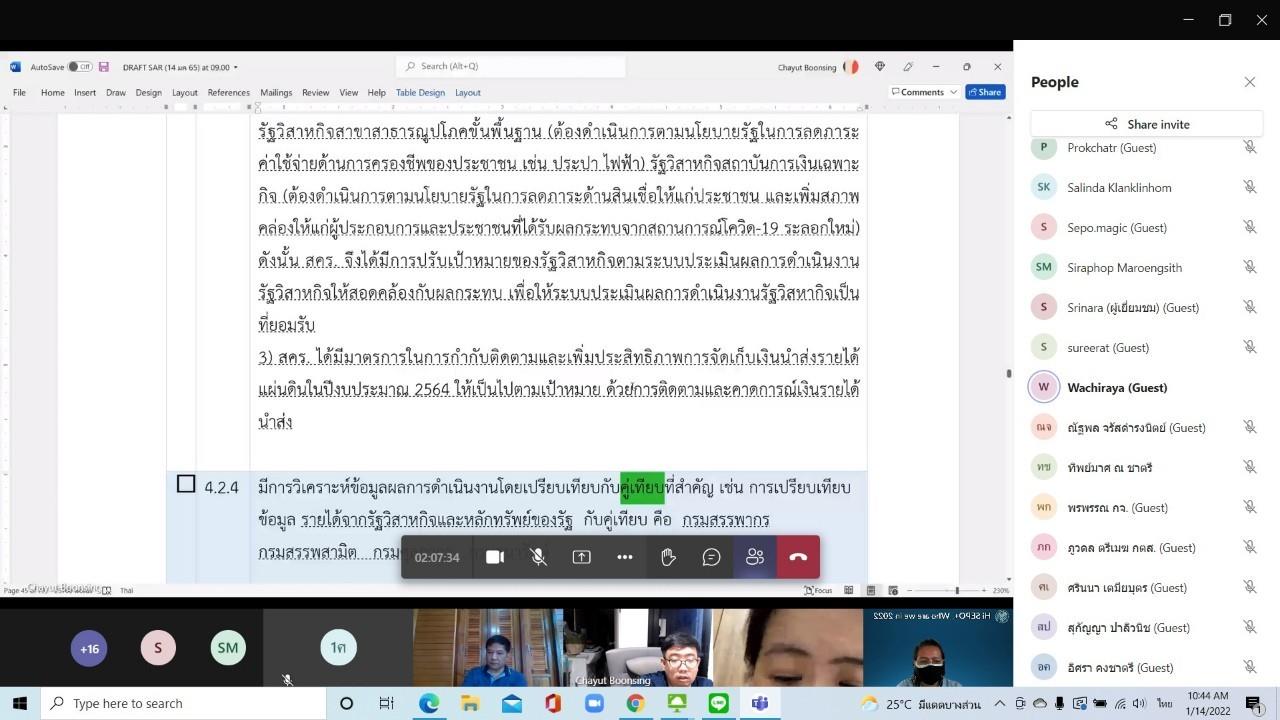Switch to the Table Design tab

coord(420,92)
